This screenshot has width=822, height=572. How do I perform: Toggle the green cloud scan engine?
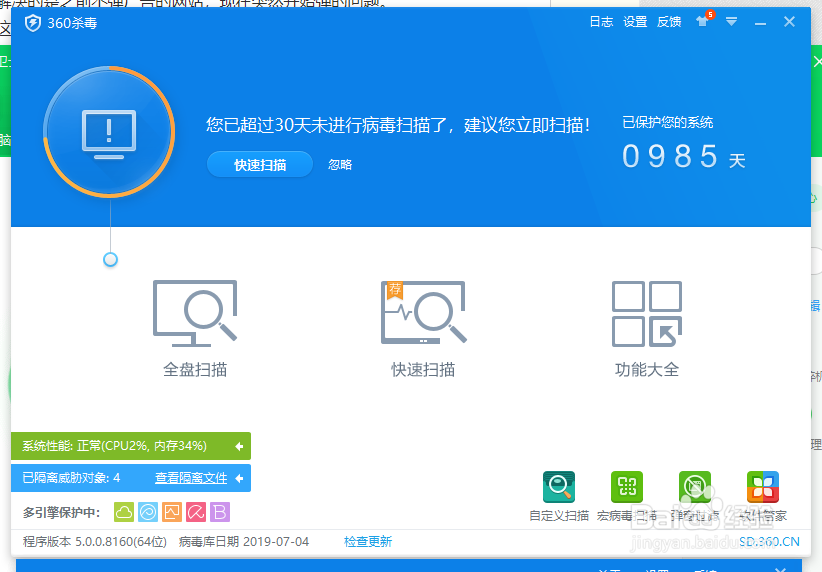(124, 512)
